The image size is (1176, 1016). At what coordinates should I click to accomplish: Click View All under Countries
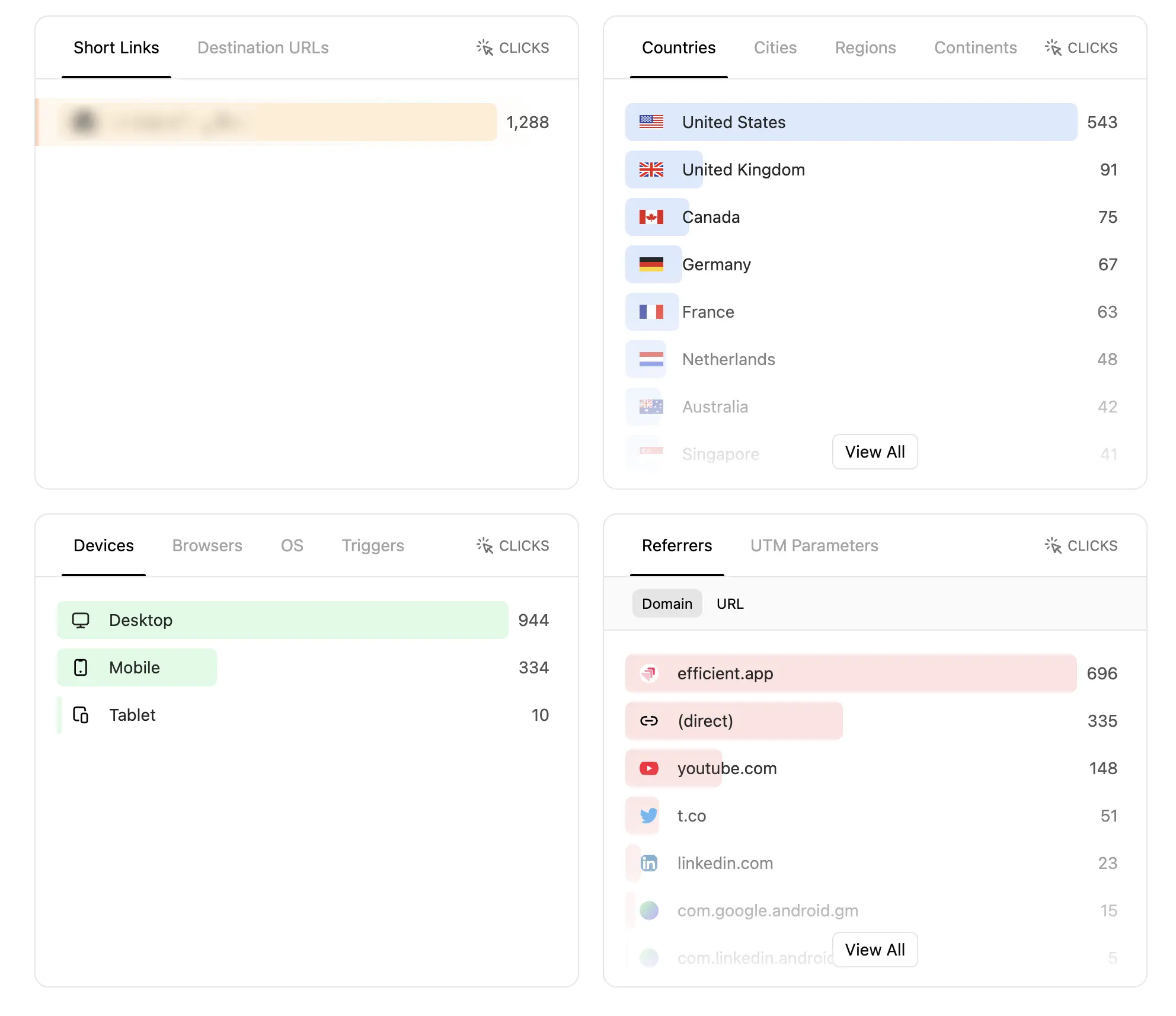click(x=875, y=452)
